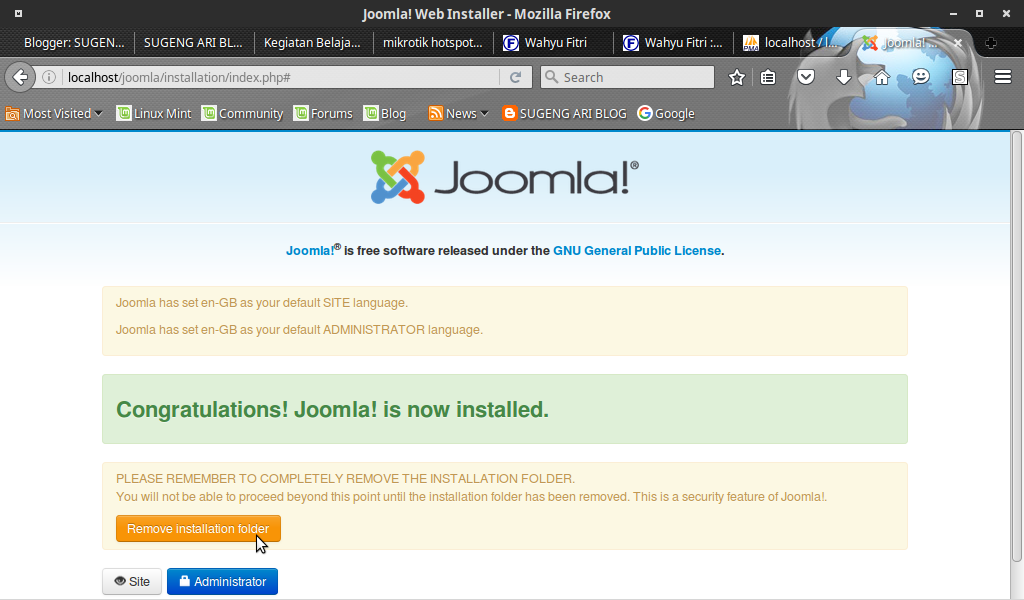This screenshot has width=1024, height=600.
Task: Click the window menu icon in title bar
Action: [x=18, y=13]
